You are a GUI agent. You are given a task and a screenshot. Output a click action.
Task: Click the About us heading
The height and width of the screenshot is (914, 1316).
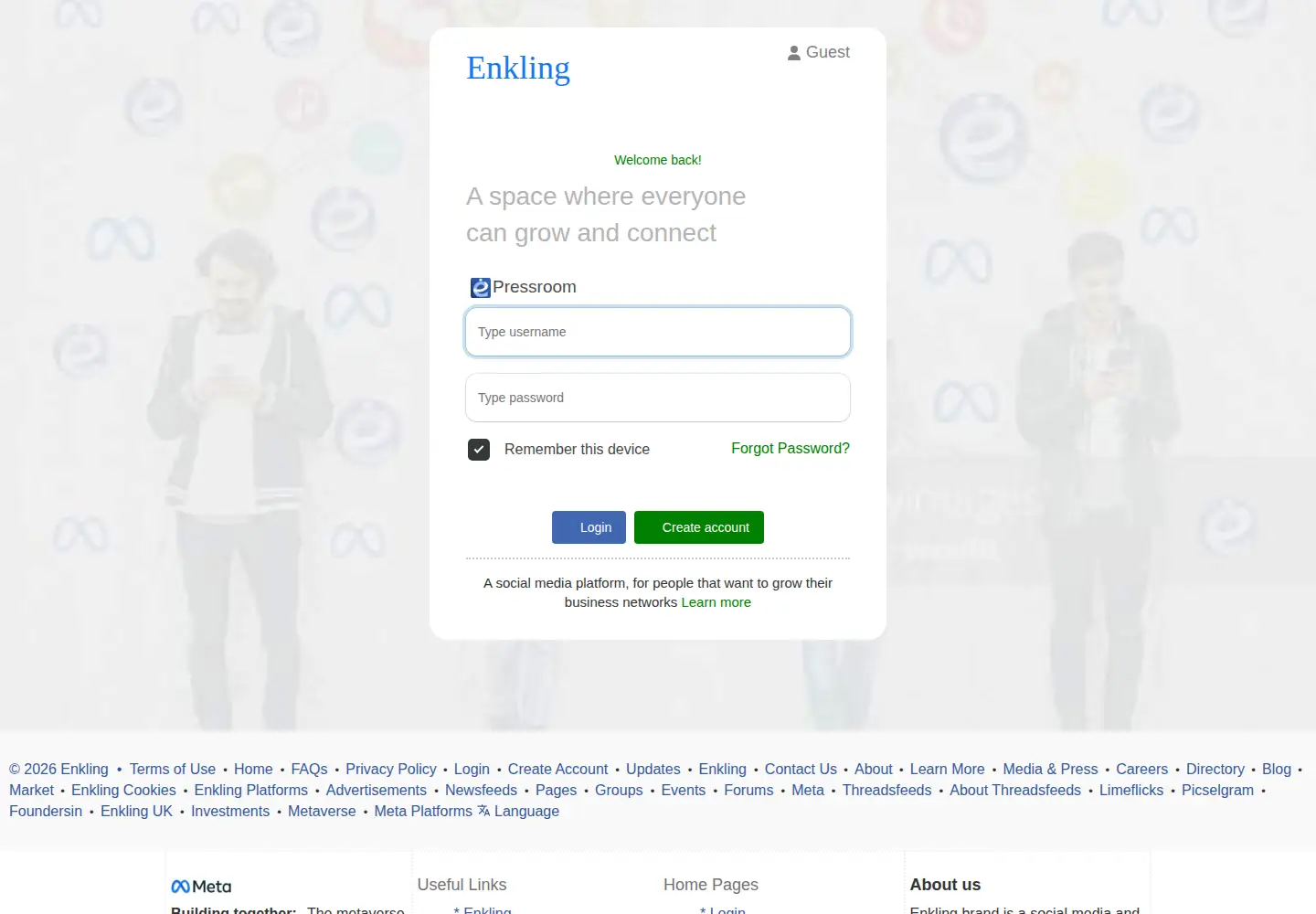point(945,885)
